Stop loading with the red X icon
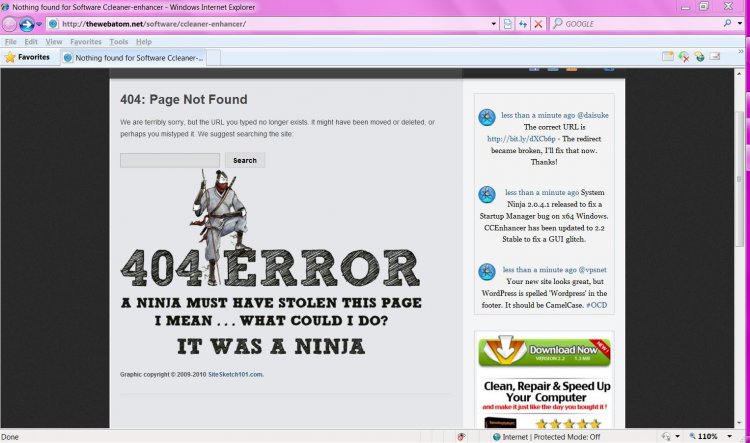The width and height of the screenshot is (750, 443). 538,24
